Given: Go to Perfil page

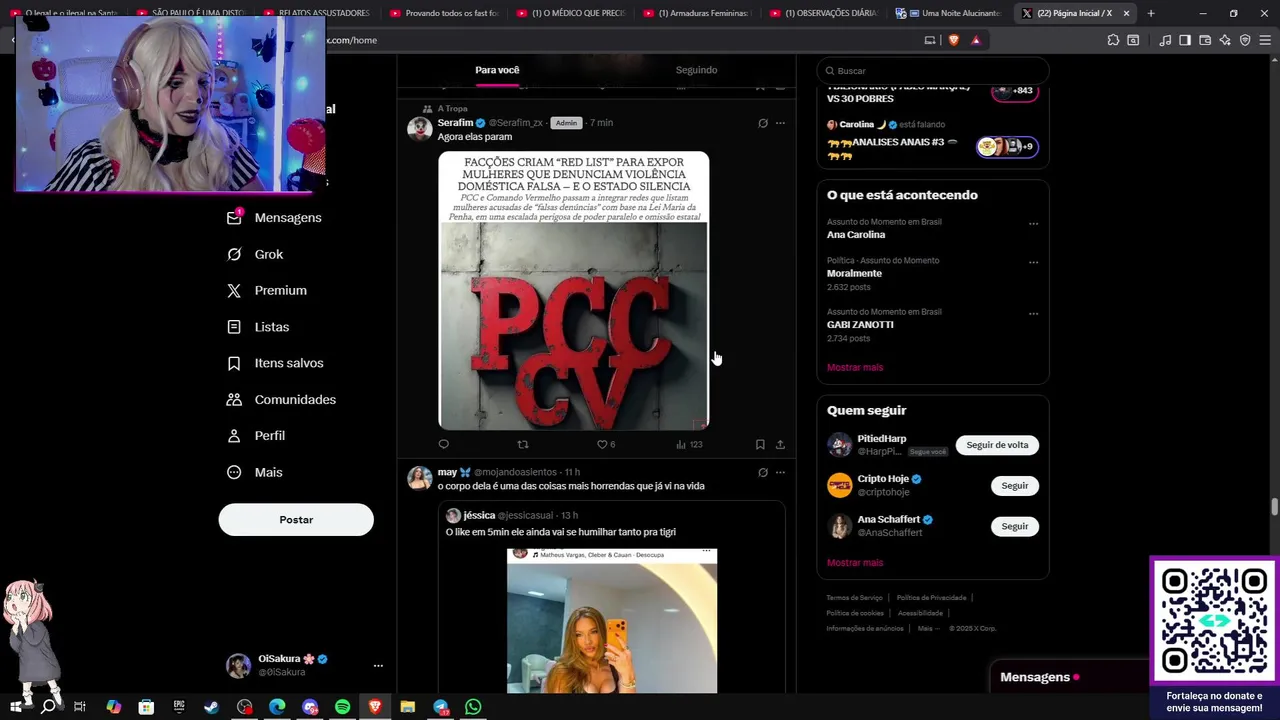Looking at the screenshot, I should [x=256, y=436].
